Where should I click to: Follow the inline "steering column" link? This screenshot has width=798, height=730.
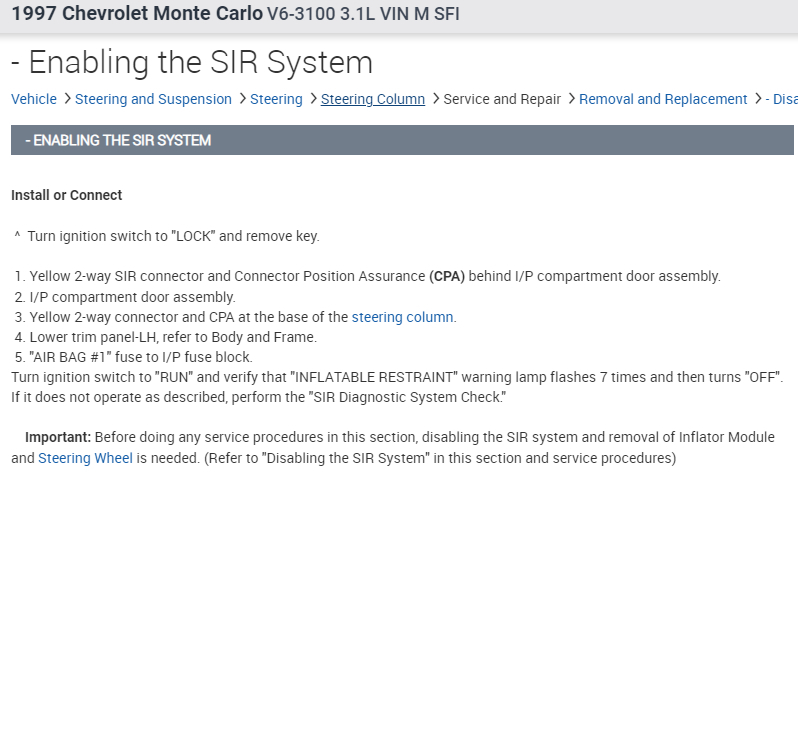(402, 317)
